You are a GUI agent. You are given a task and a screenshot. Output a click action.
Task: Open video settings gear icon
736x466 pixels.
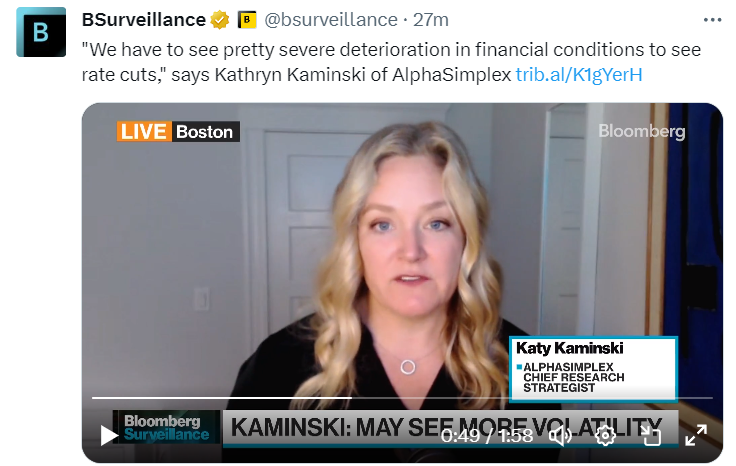(605, 435)
